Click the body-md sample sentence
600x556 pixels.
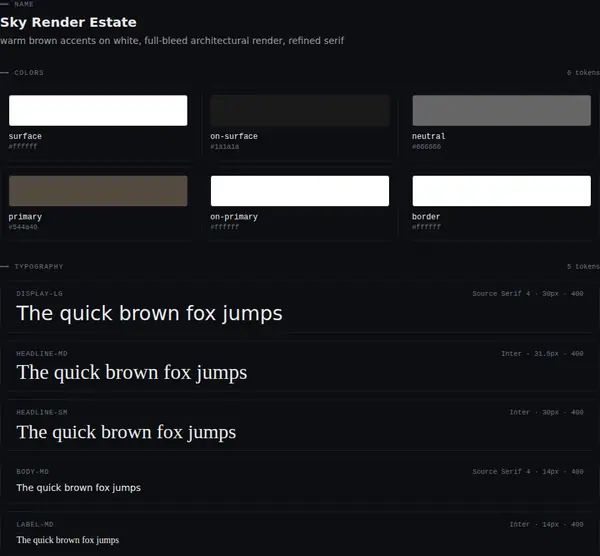pos(78,488)
